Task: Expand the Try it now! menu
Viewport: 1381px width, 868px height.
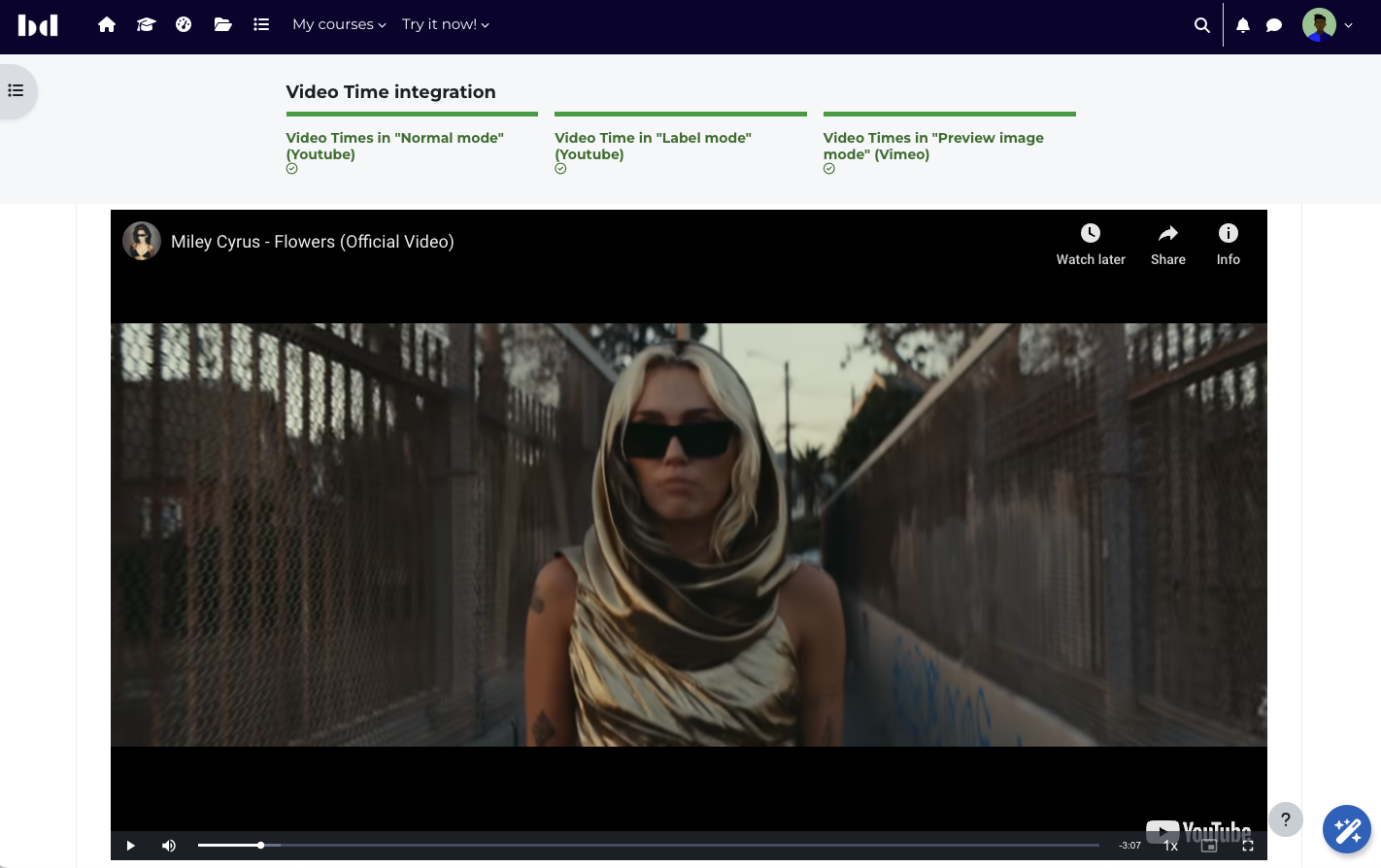Action: [446, 24]
